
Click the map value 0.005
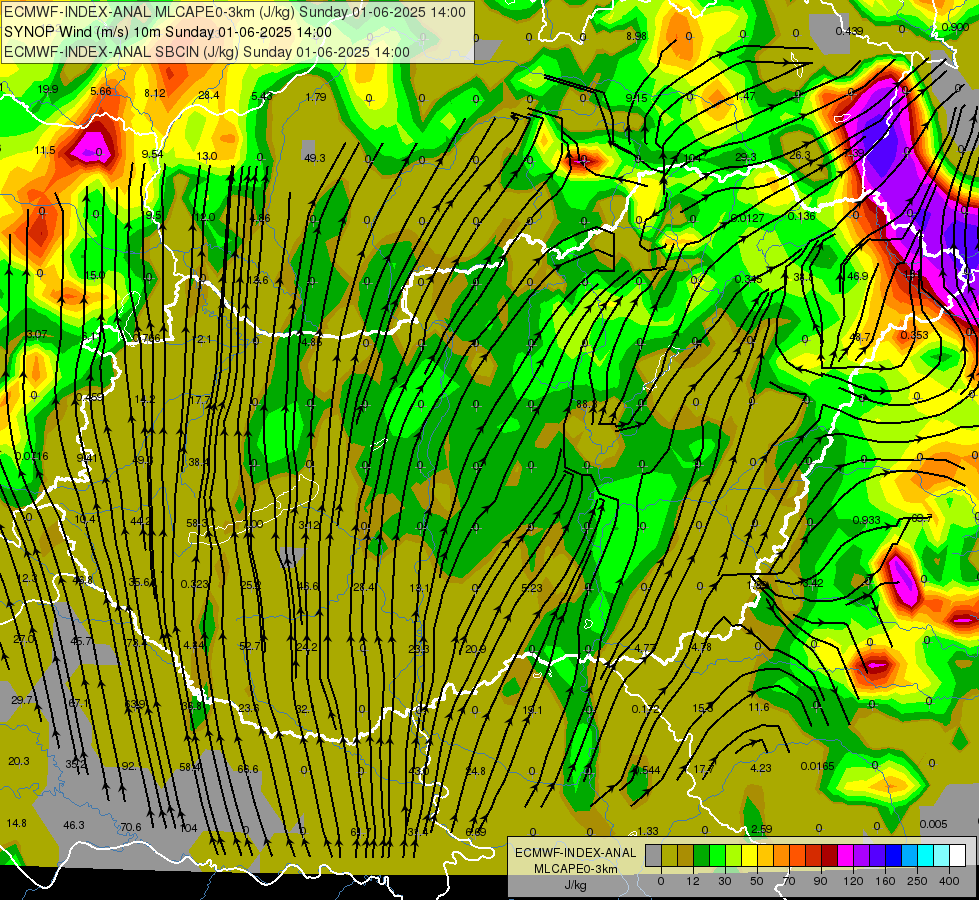[x=933, y=824]
